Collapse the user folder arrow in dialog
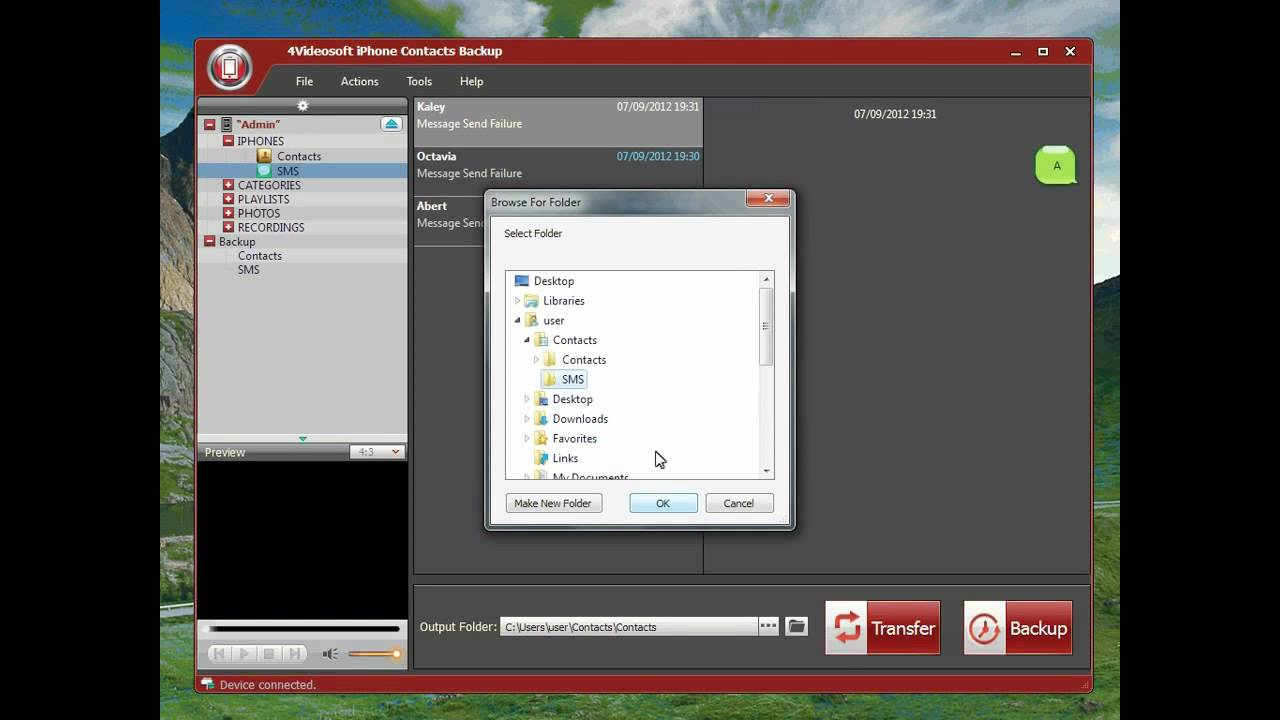Screen dimensions: 1280x720 click(518, 321)
